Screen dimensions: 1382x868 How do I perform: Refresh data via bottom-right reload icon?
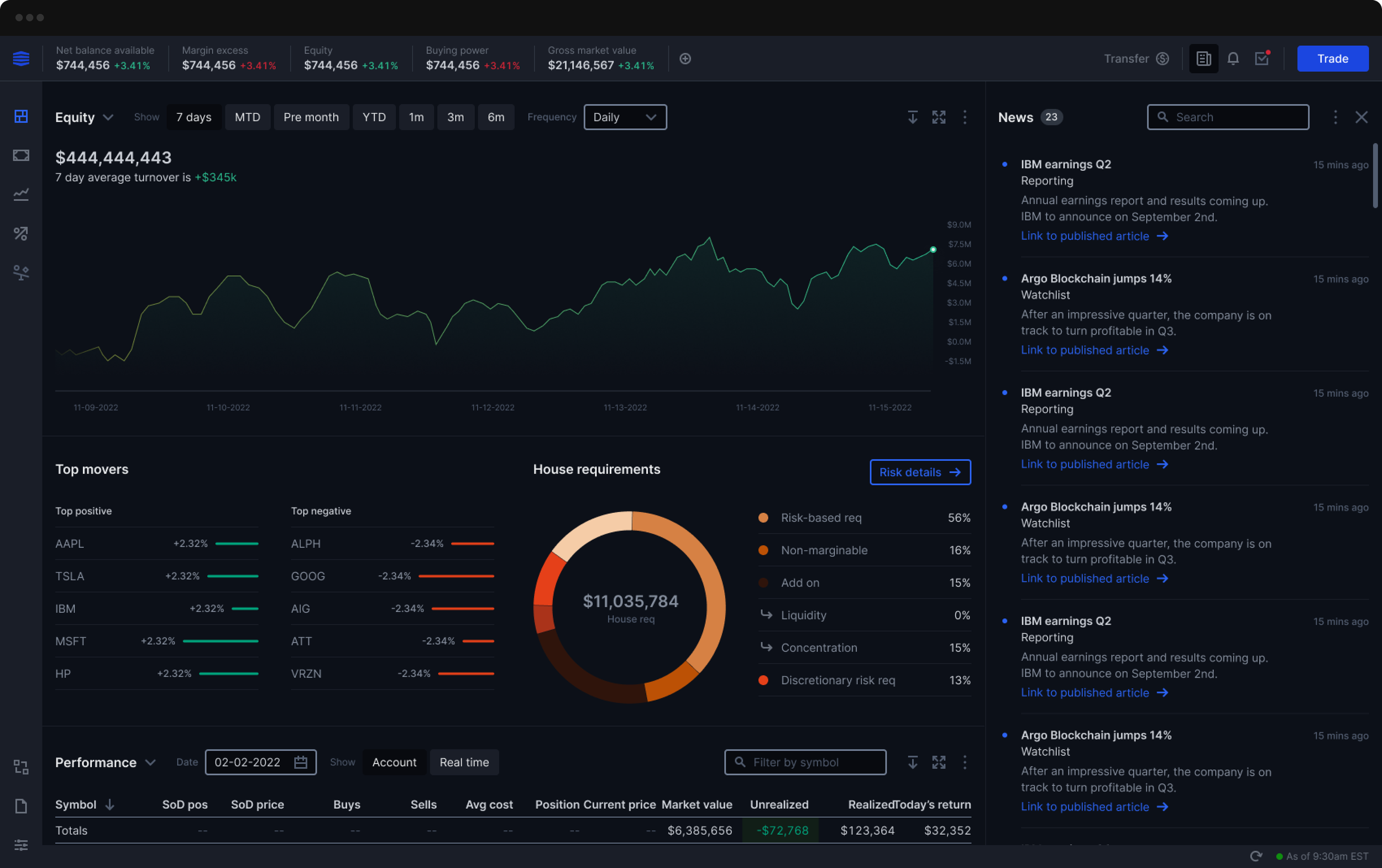tap(1257, 856)
